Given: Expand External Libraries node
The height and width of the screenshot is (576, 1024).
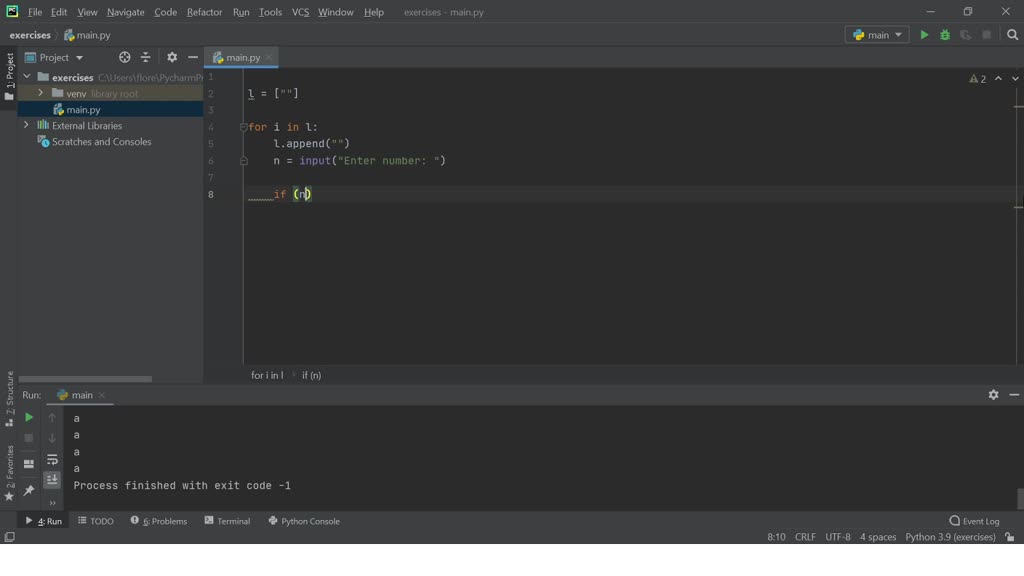Looking at the screenshot, I should (27, 125).
